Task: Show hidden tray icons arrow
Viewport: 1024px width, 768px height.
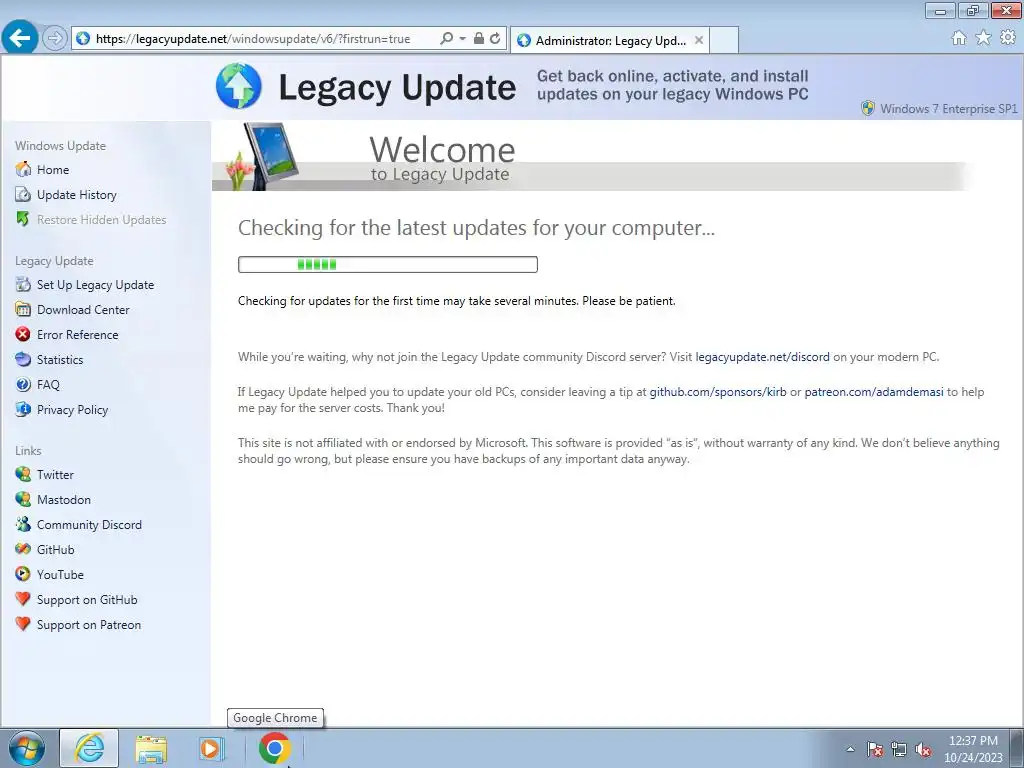Action: click(850, 749)
